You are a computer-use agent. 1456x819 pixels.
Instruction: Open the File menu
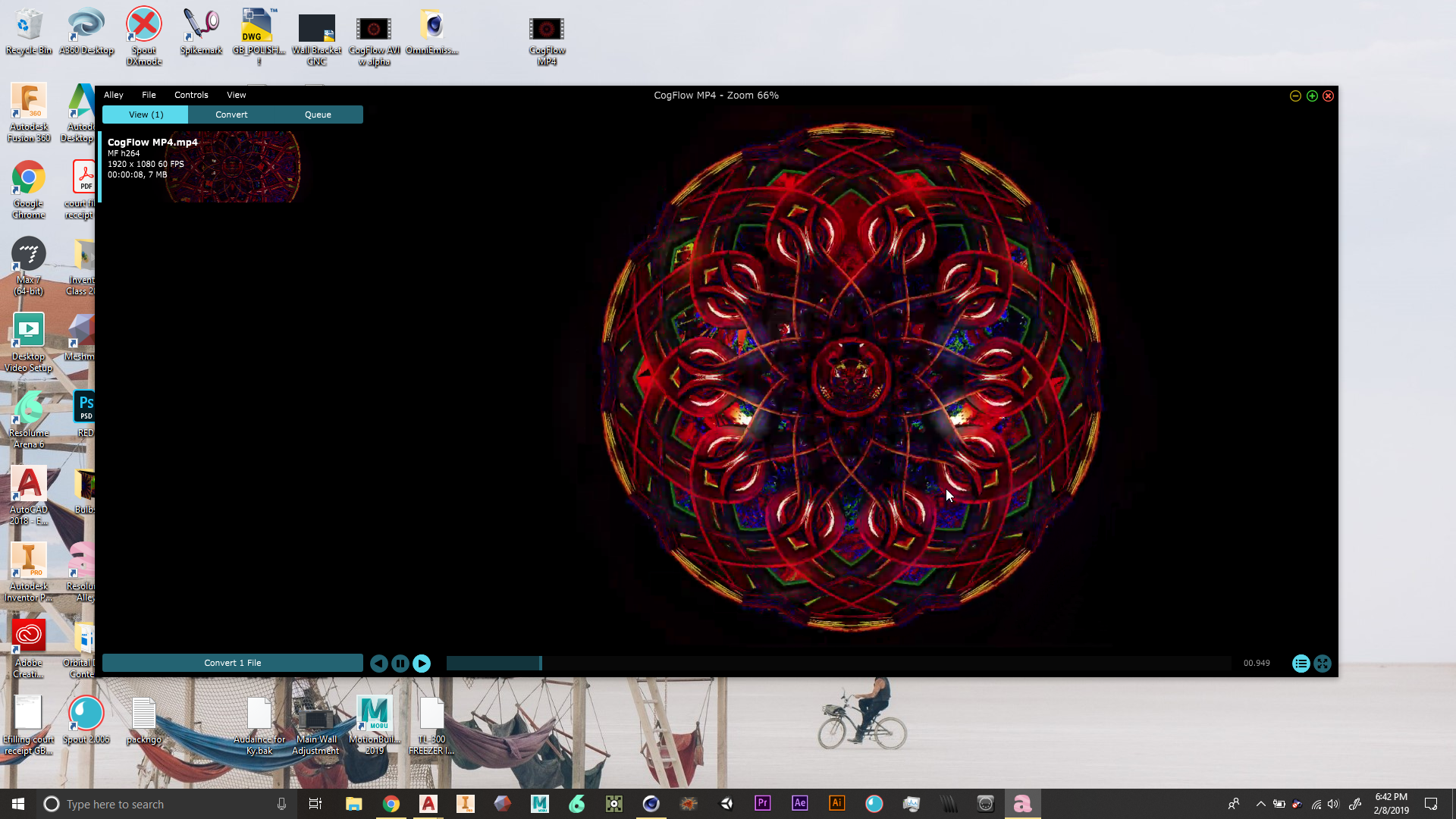click(x=149, y=95)
